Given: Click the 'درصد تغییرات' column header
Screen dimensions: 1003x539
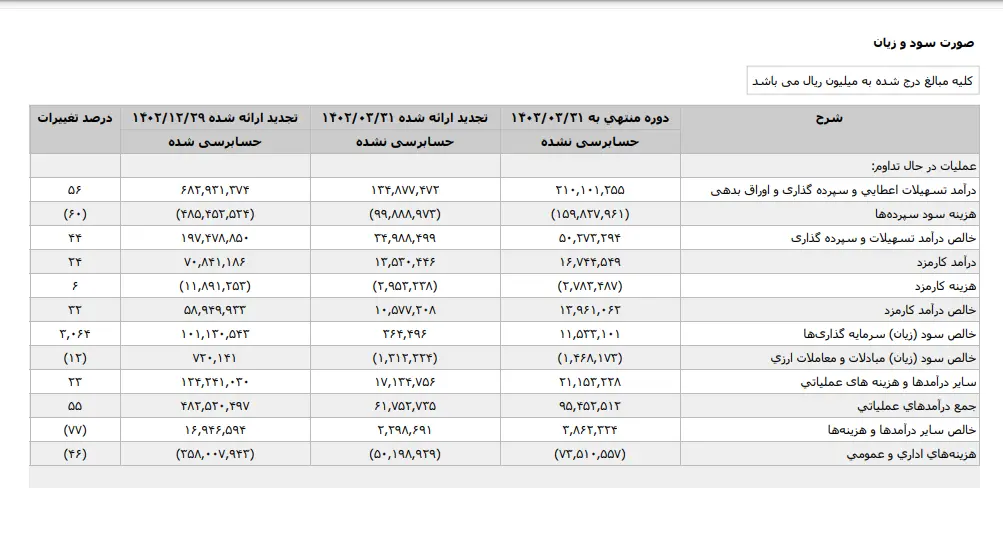Looking at the screenshot, I should [x=75, y=118].
